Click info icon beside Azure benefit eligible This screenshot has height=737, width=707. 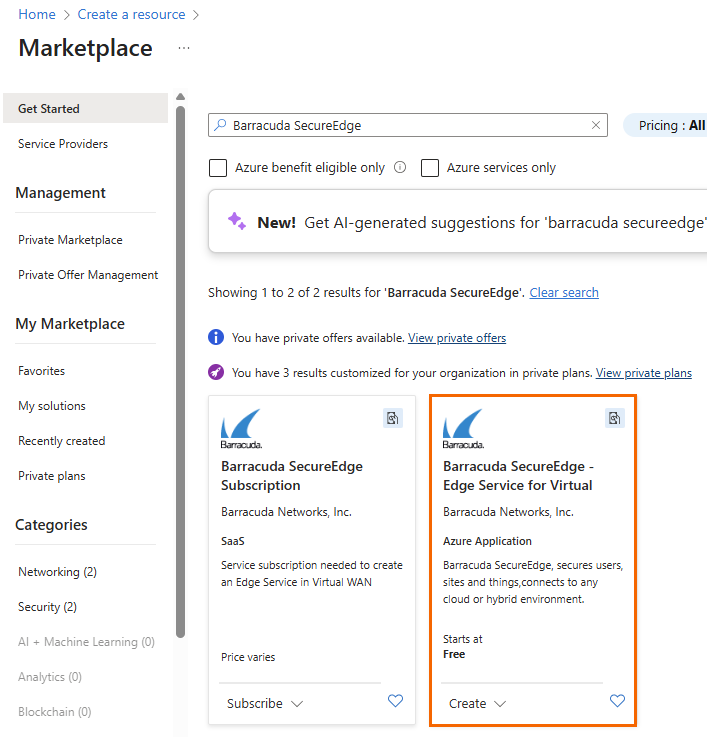pyautogui.click(x=400, y=168)
